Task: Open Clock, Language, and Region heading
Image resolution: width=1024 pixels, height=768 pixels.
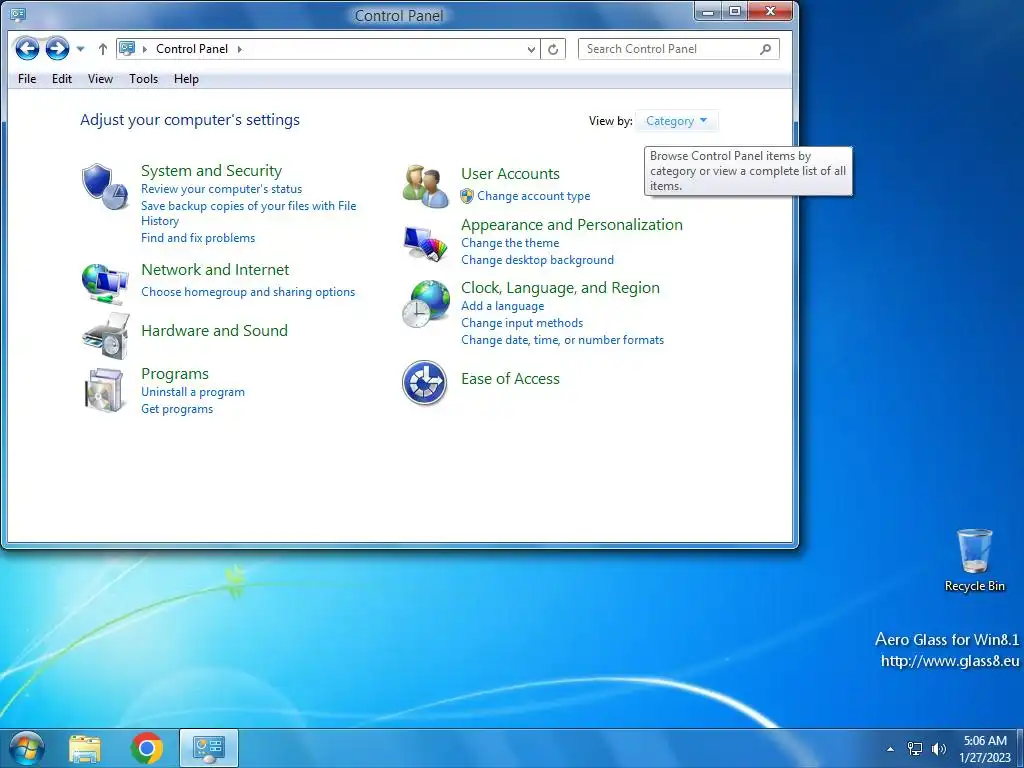Action: click(560, 288)
